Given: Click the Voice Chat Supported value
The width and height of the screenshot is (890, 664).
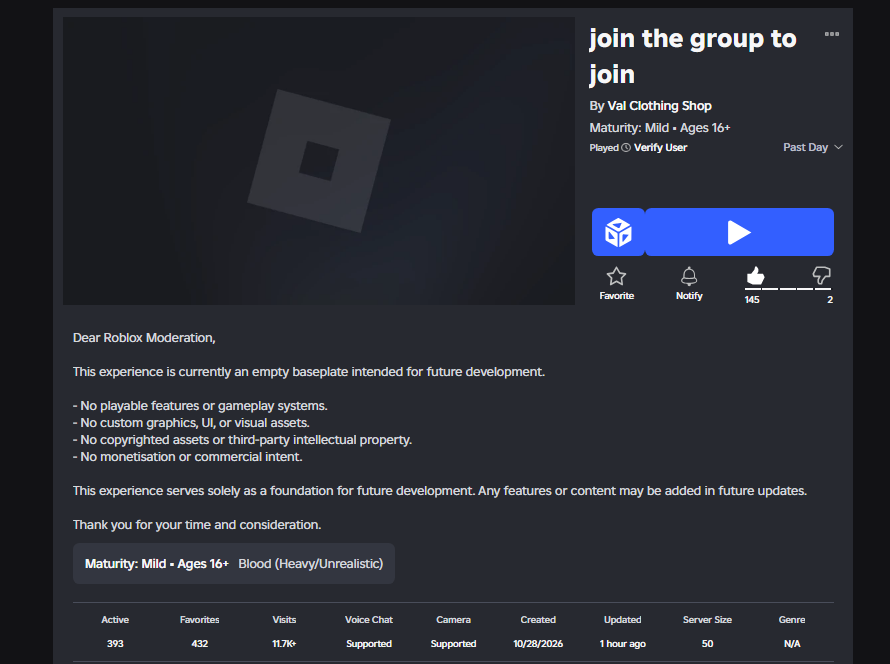Looking at the screenshot, I should point(369,644).
